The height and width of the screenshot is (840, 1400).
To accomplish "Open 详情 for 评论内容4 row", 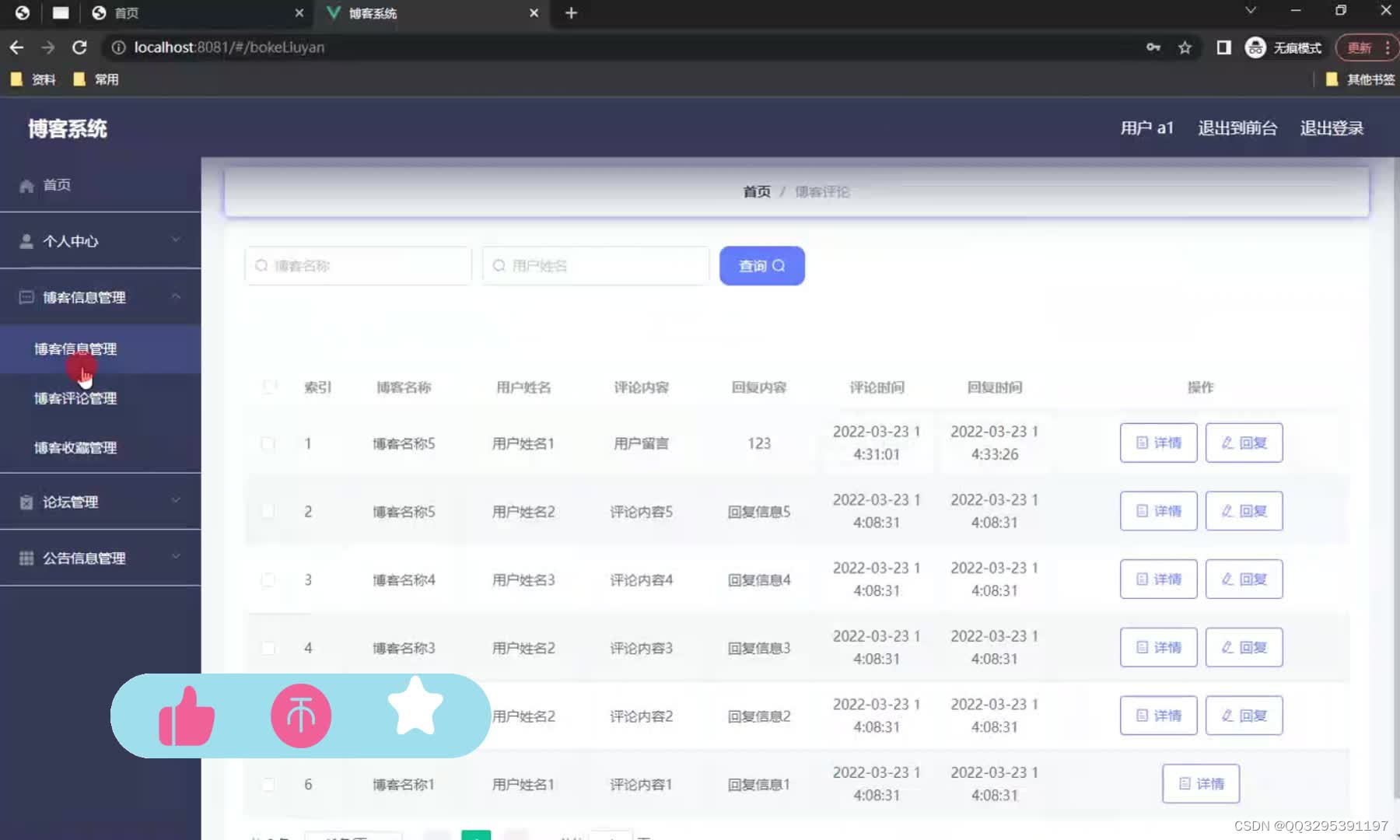I will point(1159,579).
